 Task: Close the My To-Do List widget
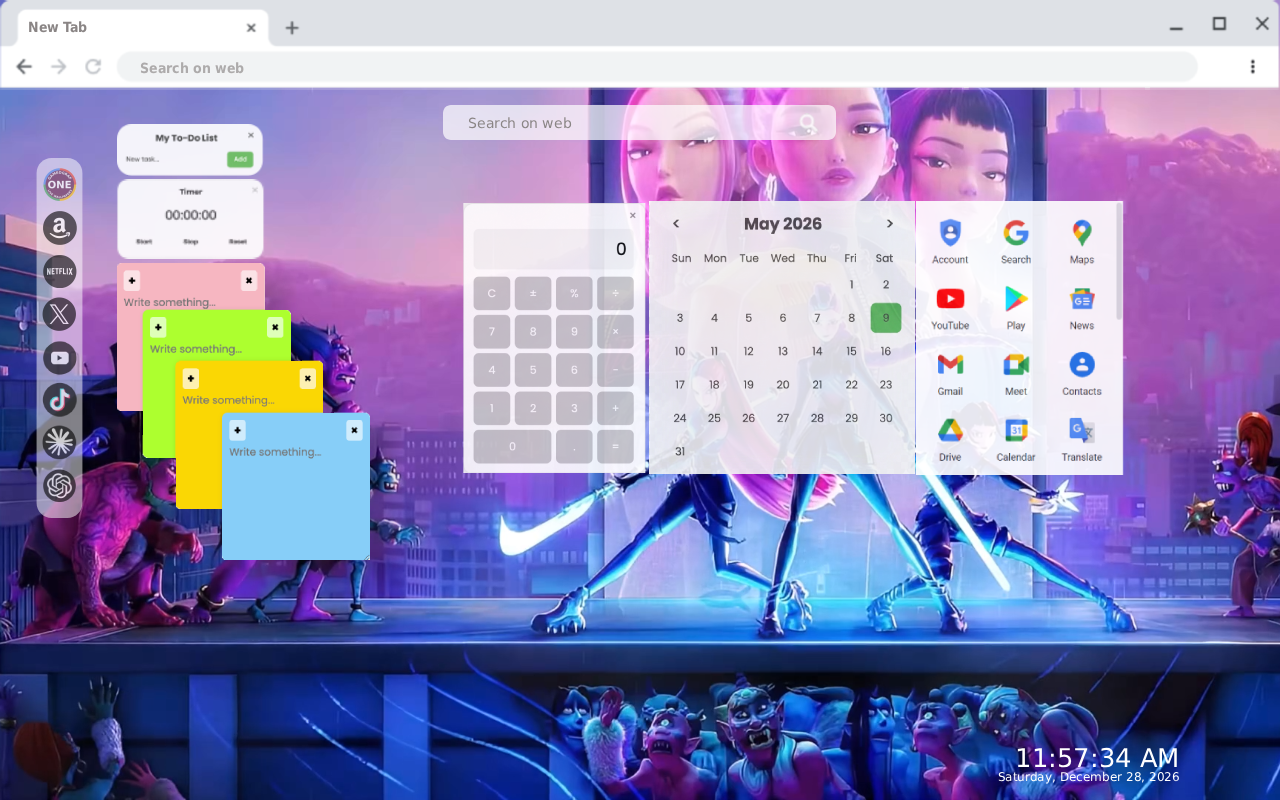251,135
